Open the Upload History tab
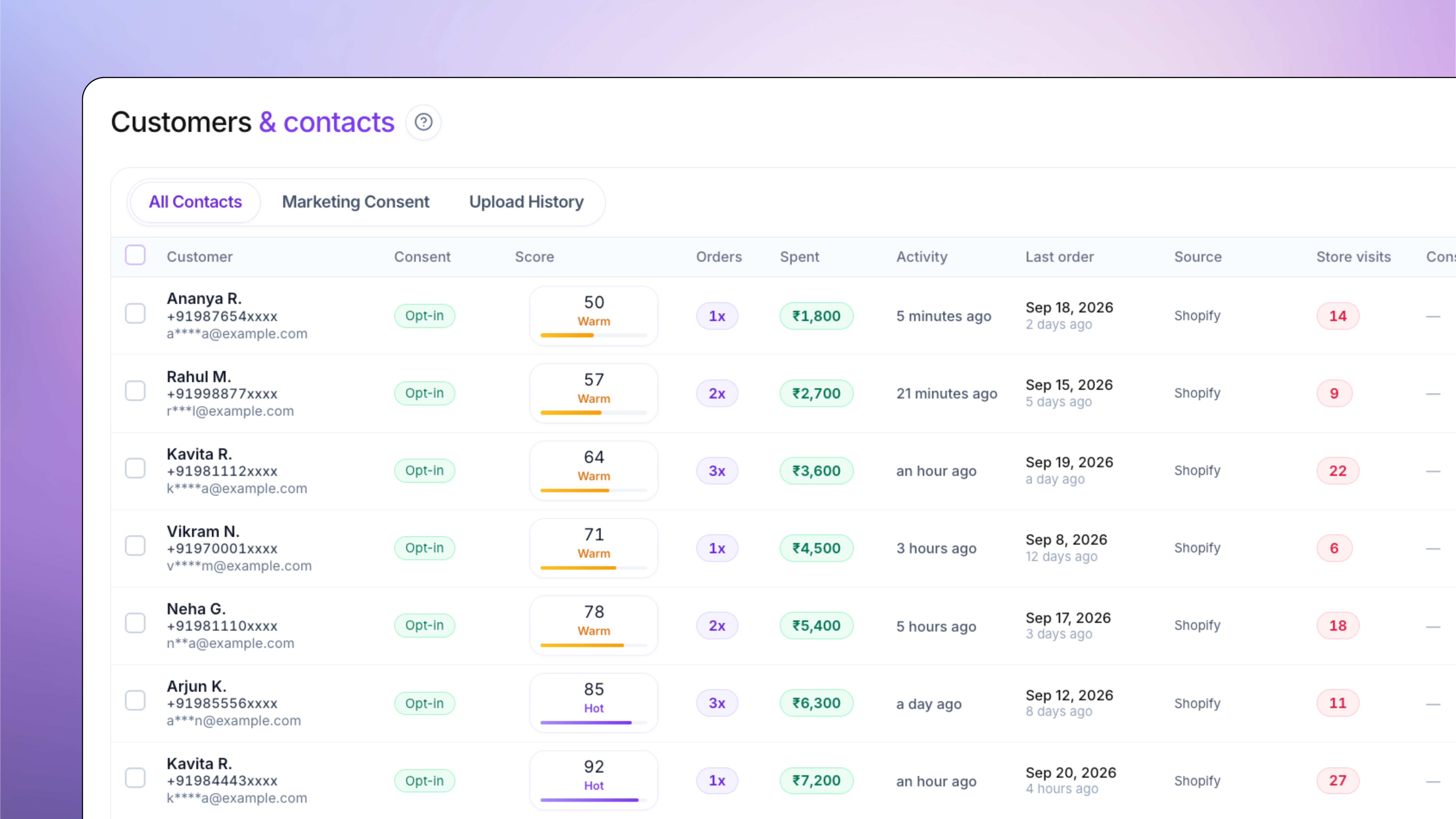The height and width of the screenshot is (819, 1456). click(x=526, y=202)
